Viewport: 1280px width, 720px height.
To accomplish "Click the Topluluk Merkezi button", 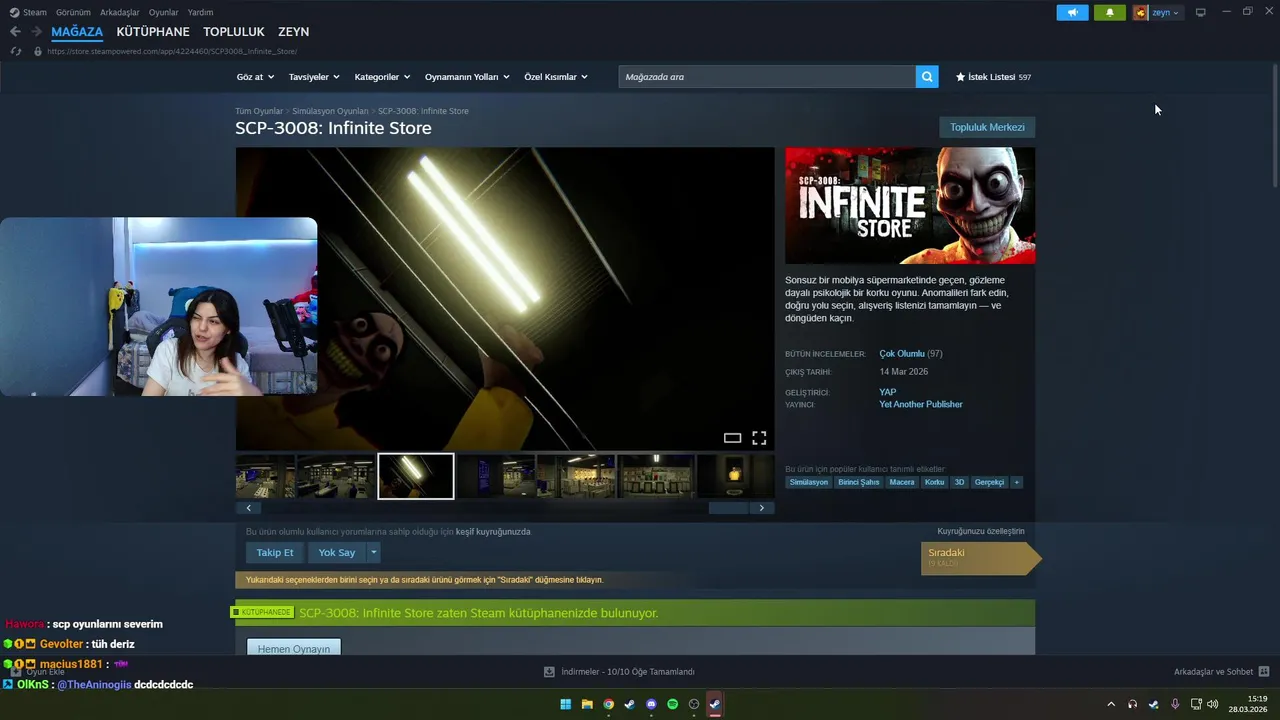I will [987, 127].
